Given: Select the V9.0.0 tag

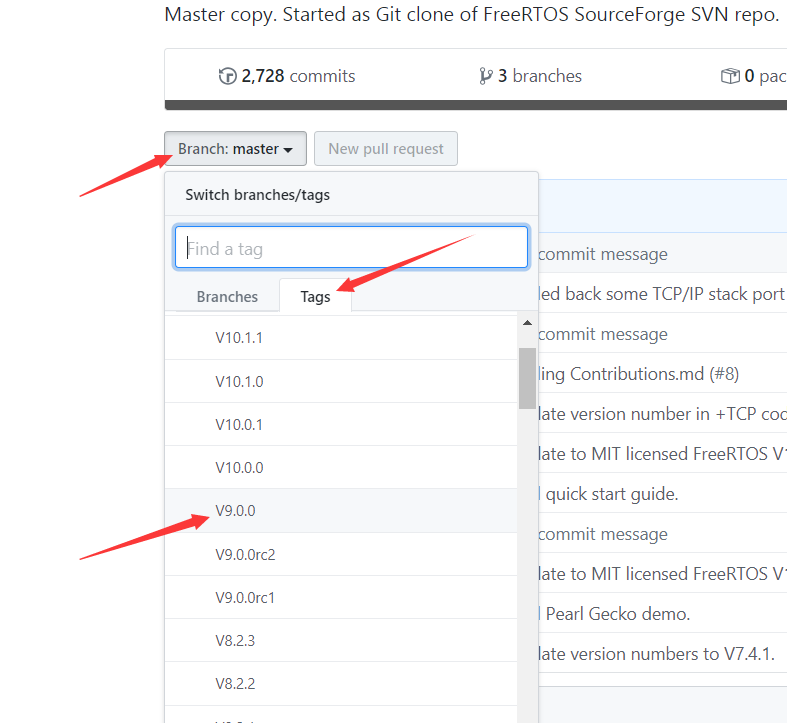Looking at the screenshot, I should 236,510.
